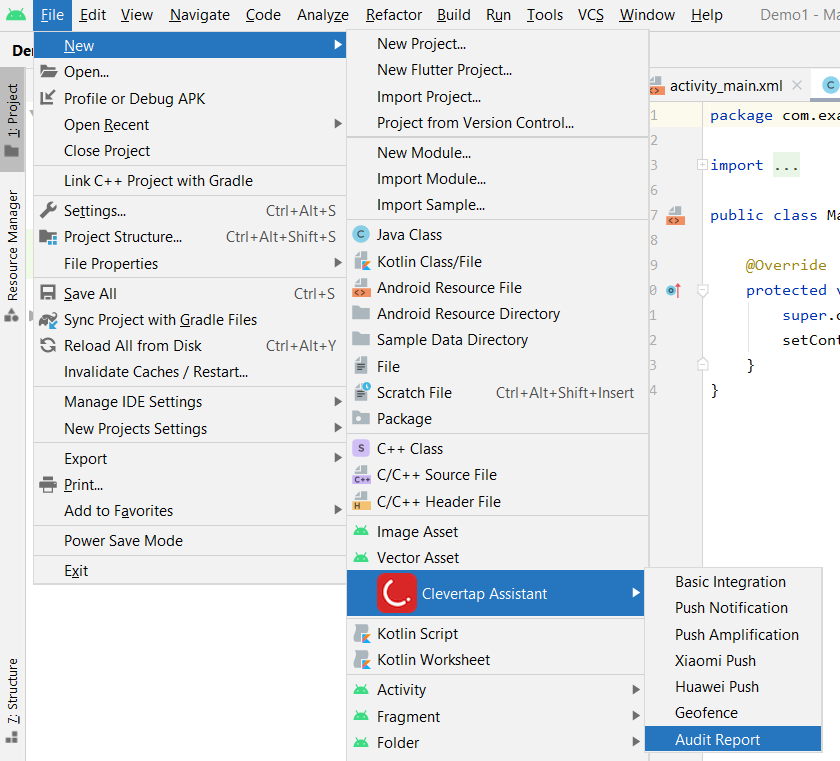Click the Java Class icon
840x761 pixels.
coord(361,234)
